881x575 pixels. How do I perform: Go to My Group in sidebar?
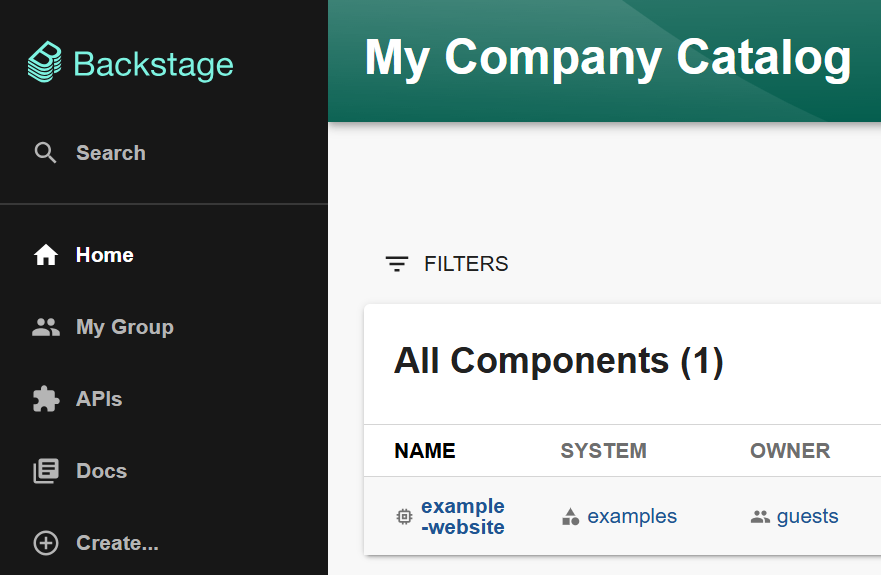coord(125,327)
